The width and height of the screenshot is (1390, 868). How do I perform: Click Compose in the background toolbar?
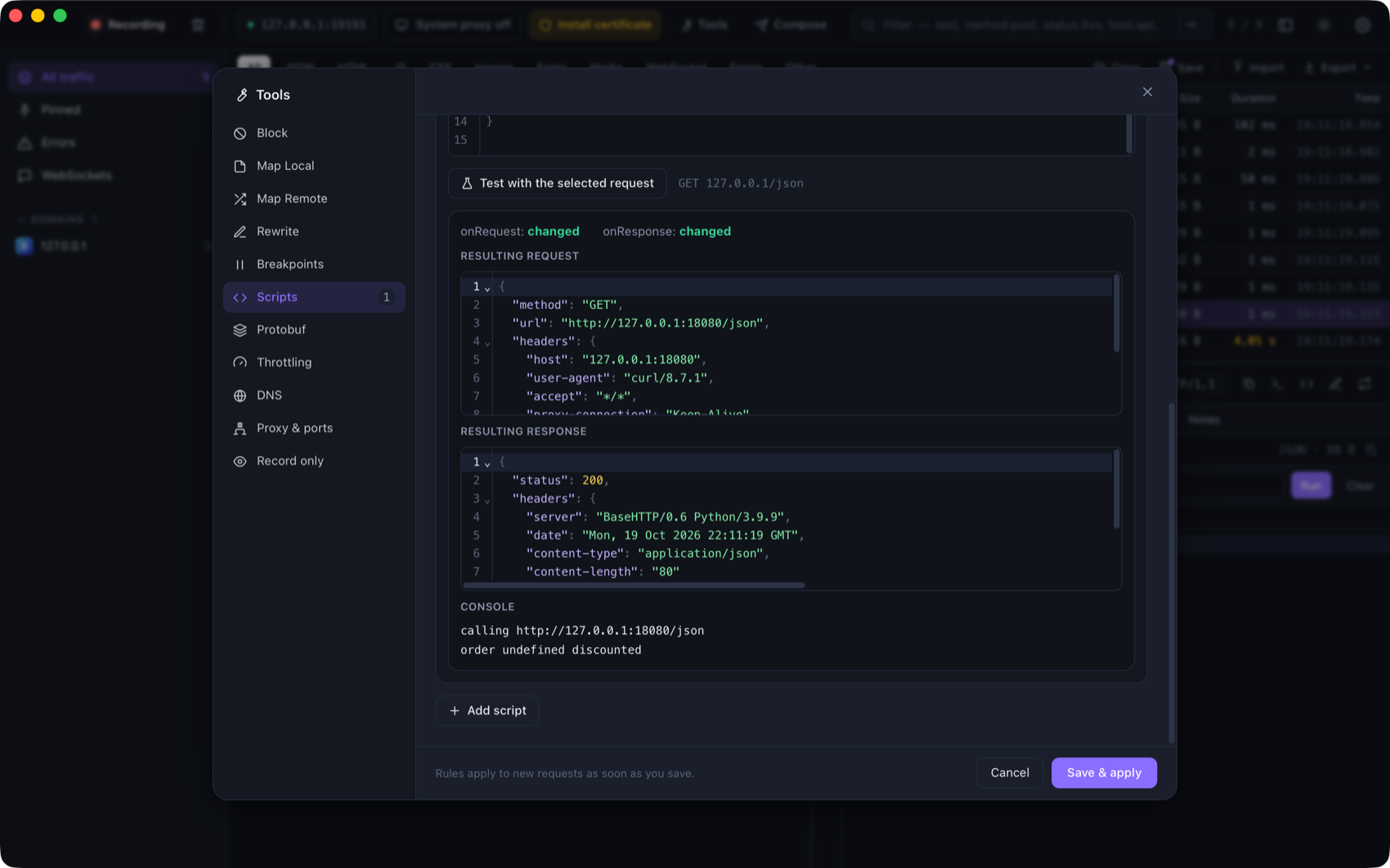[x=791, y=25]
